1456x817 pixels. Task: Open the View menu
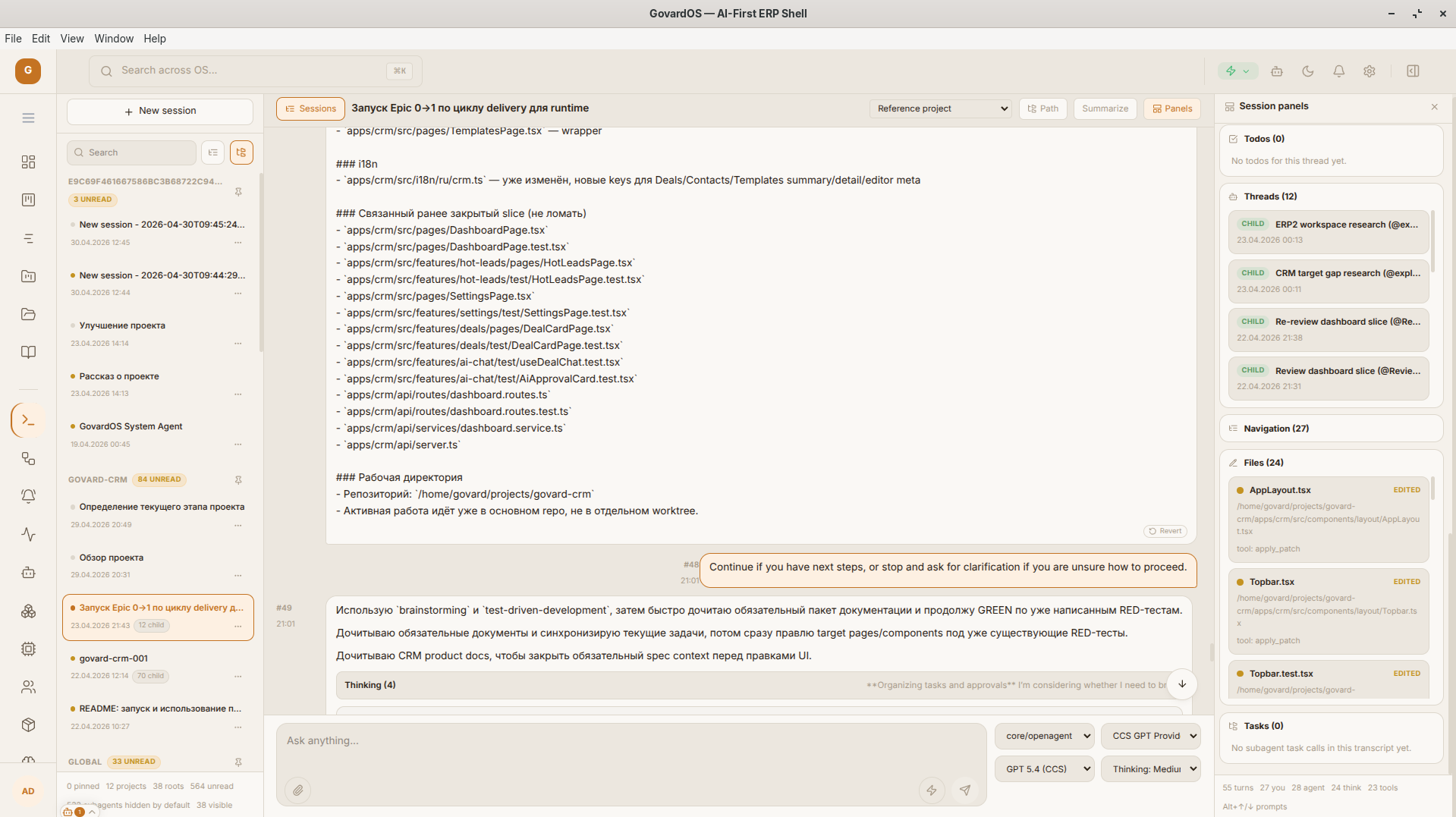(72, 39)
